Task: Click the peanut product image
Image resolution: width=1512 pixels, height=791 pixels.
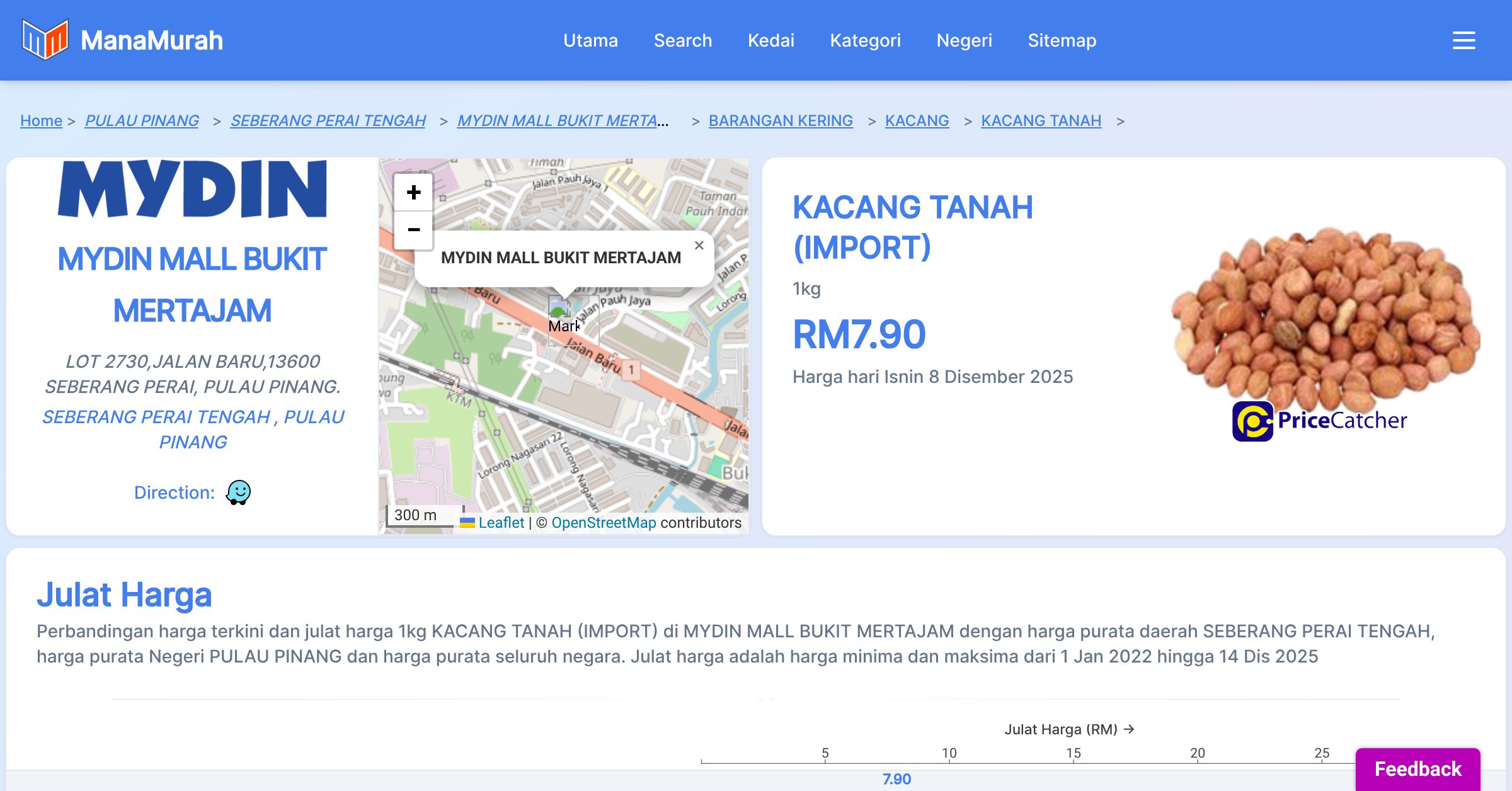Action: pos(1323,315)
